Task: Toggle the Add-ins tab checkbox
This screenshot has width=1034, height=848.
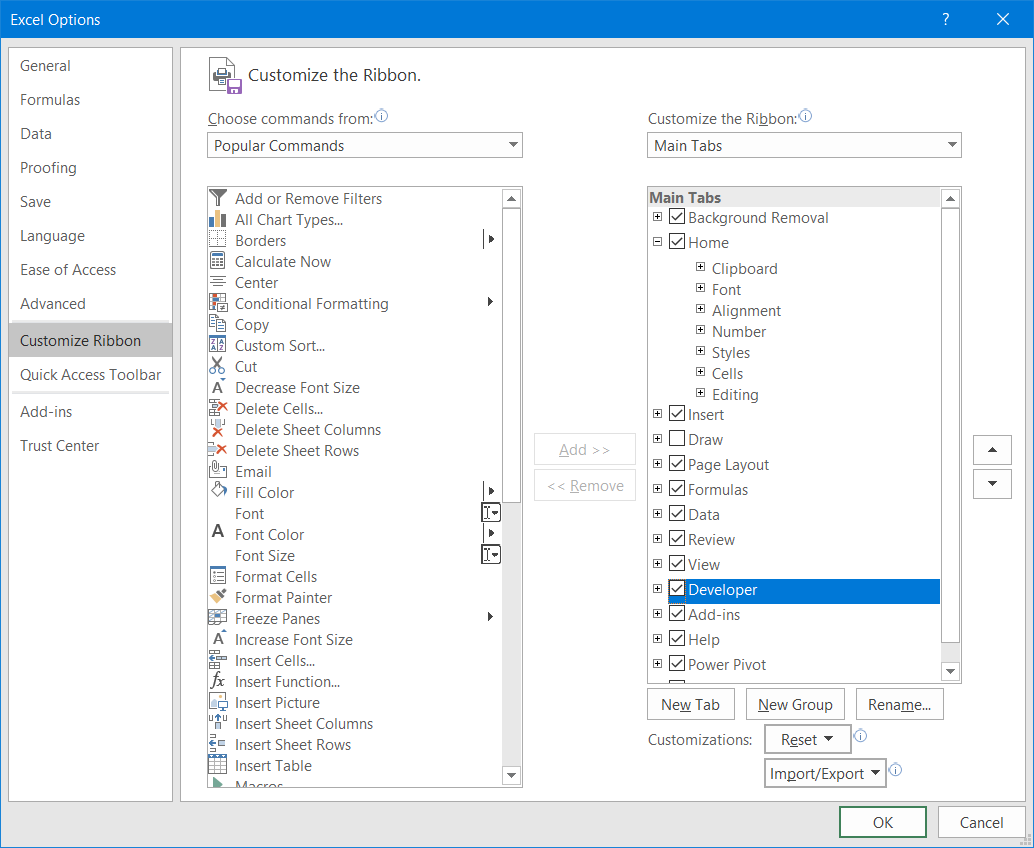Action: [677, 614]
